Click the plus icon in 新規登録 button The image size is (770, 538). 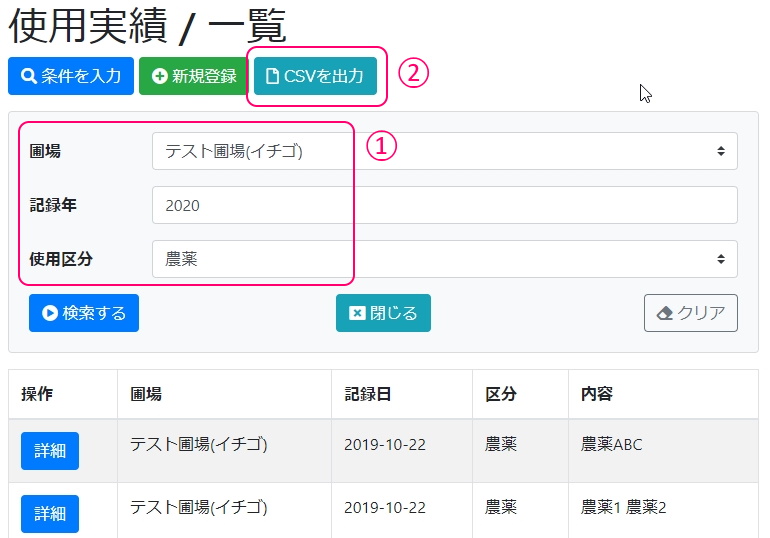(159, 77)
